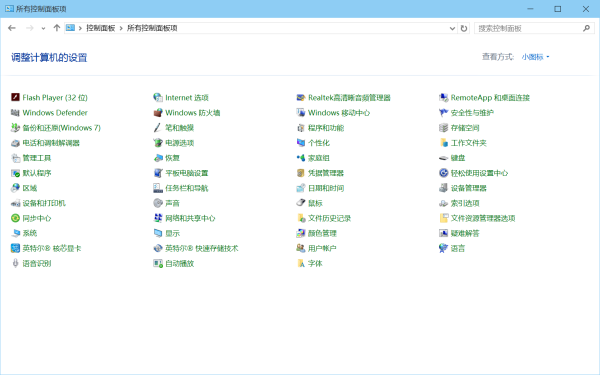This screenshot has height=375, width=600.
Task: Click the 电话和调制解调器 icon
Action: 15,143
